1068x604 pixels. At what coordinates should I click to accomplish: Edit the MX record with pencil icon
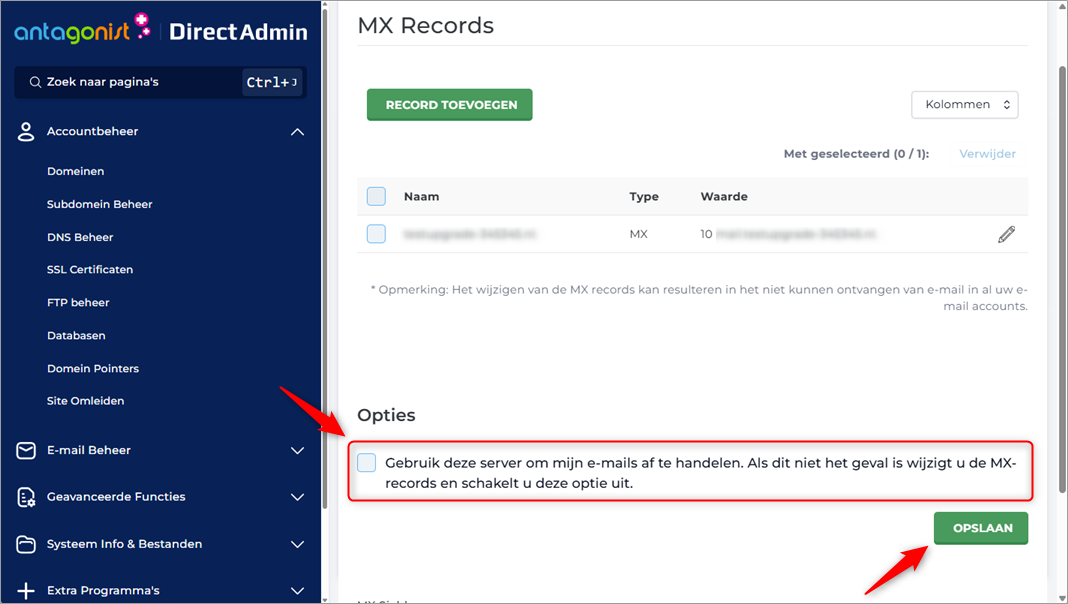point(1006,234)
